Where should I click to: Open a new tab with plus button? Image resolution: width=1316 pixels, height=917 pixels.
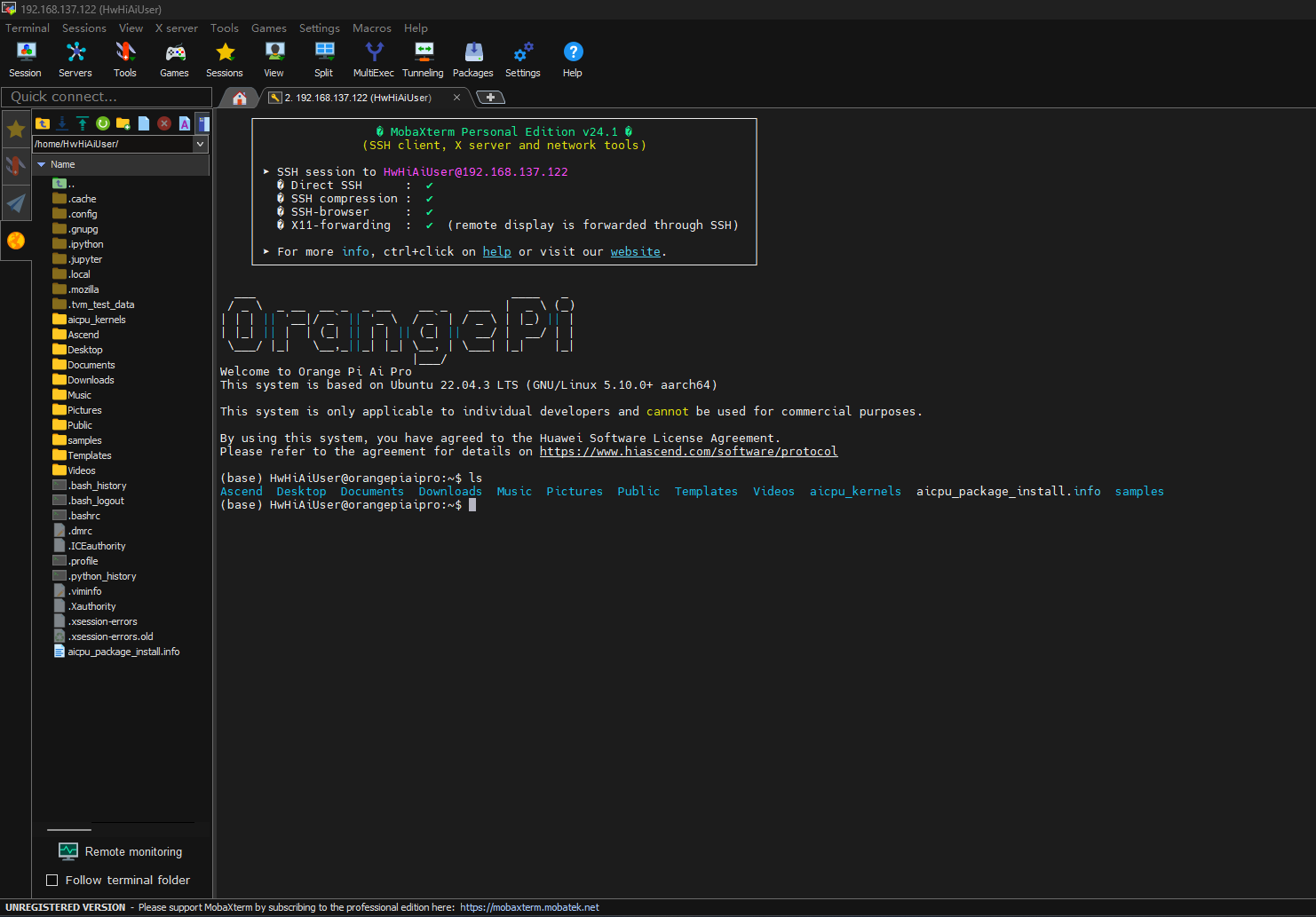click(490, 98)
